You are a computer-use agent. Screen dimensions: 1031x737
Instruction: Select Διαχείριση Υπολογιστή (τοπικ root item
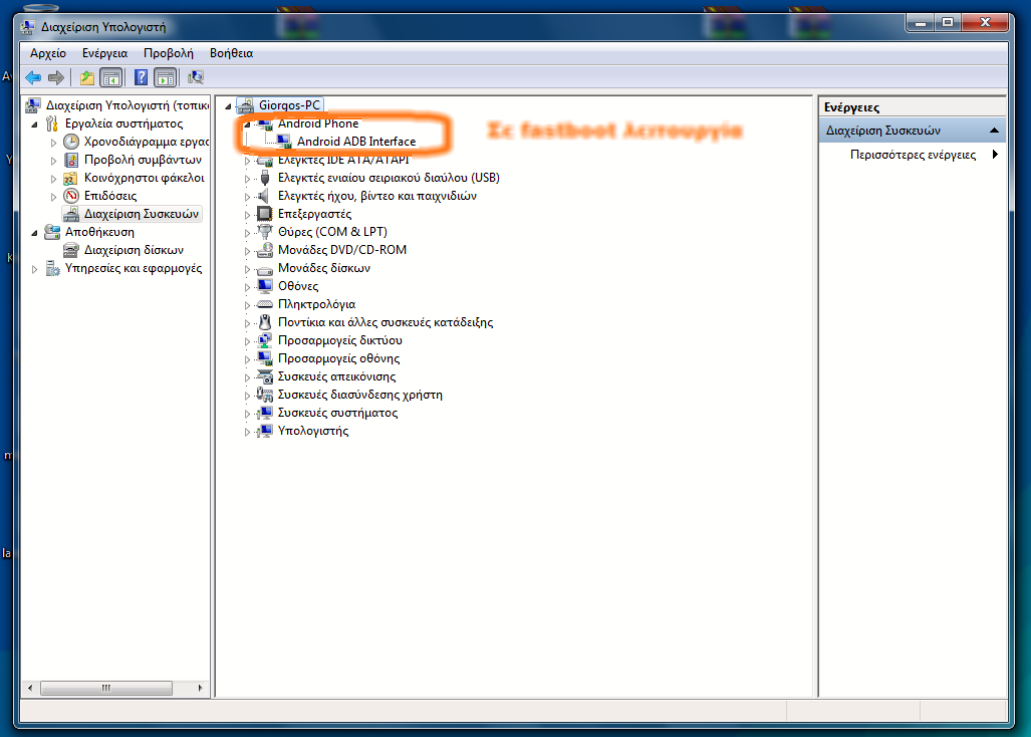[x=127, y=105]
